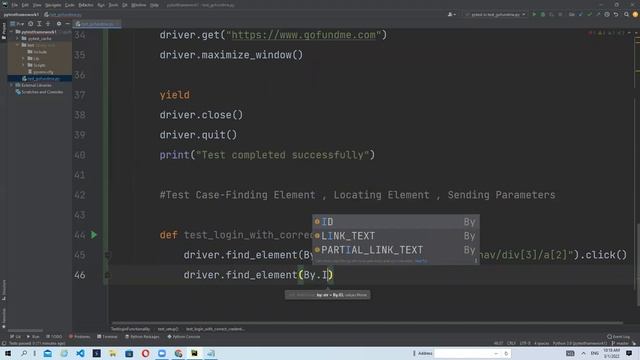The width and height of the screenshot is (640, 360).
Task: Click test_login_with_correct breadcrumb
Action: coord(215,329)
